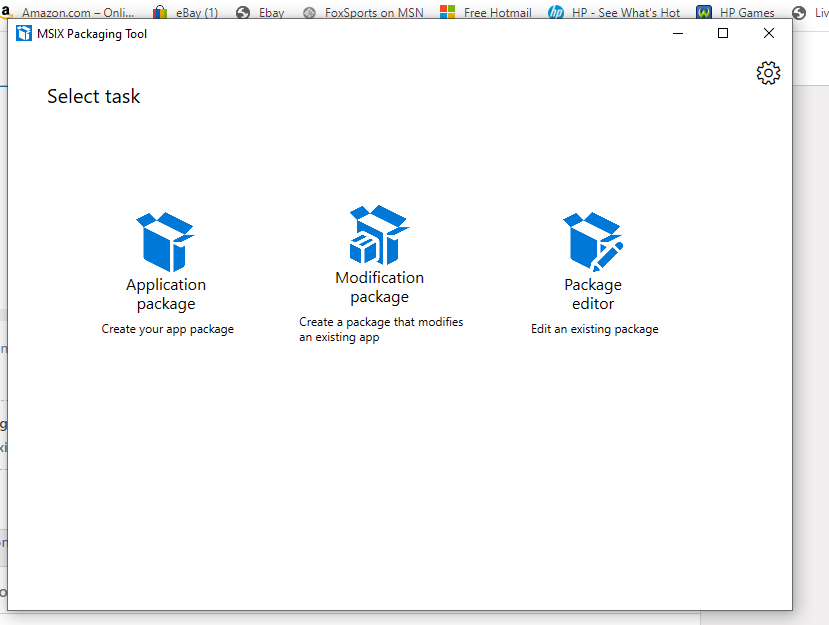
Task: Click the 'Application package' label
Action: 166,294
